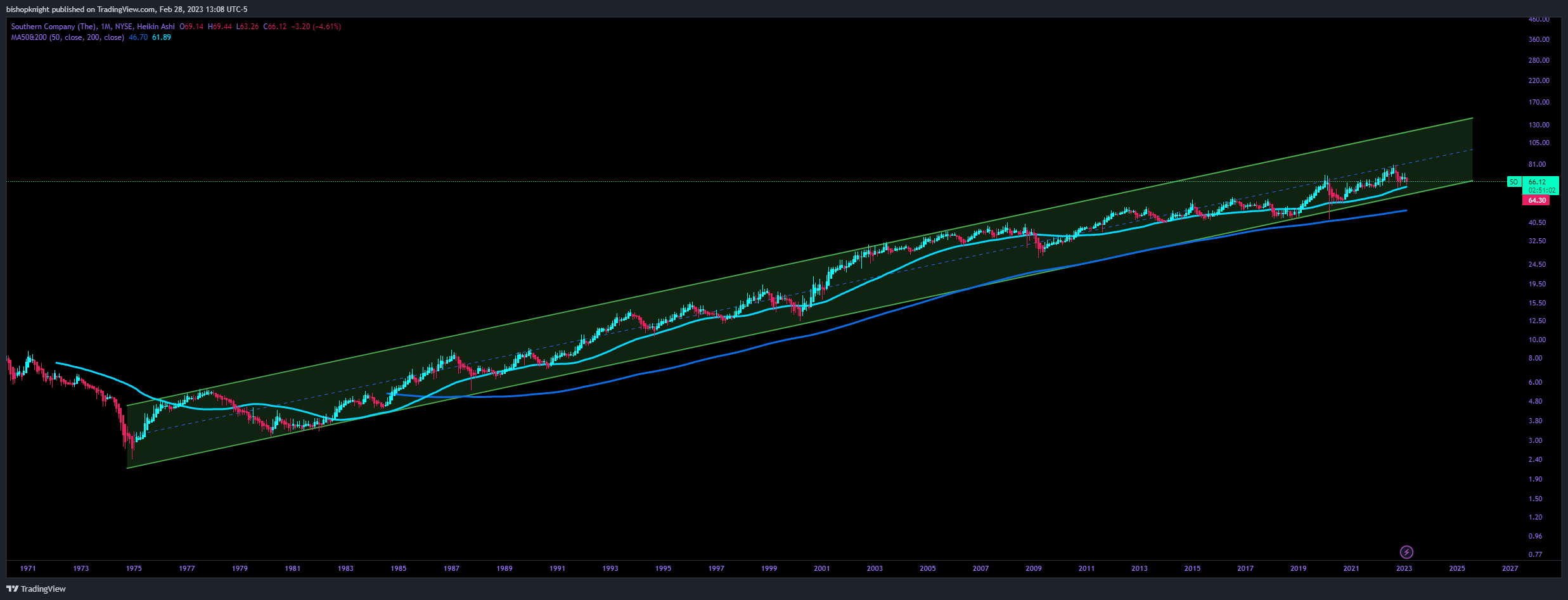This screenshot has height=600, width=1568.
Task: Click the 32.50 price axis label
Action: click(x=1537, y=241)
